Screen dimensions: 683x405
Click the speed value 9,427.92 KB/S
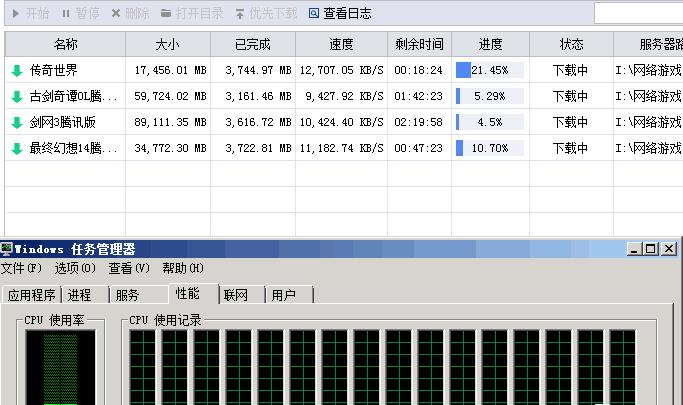pos(344,96)
